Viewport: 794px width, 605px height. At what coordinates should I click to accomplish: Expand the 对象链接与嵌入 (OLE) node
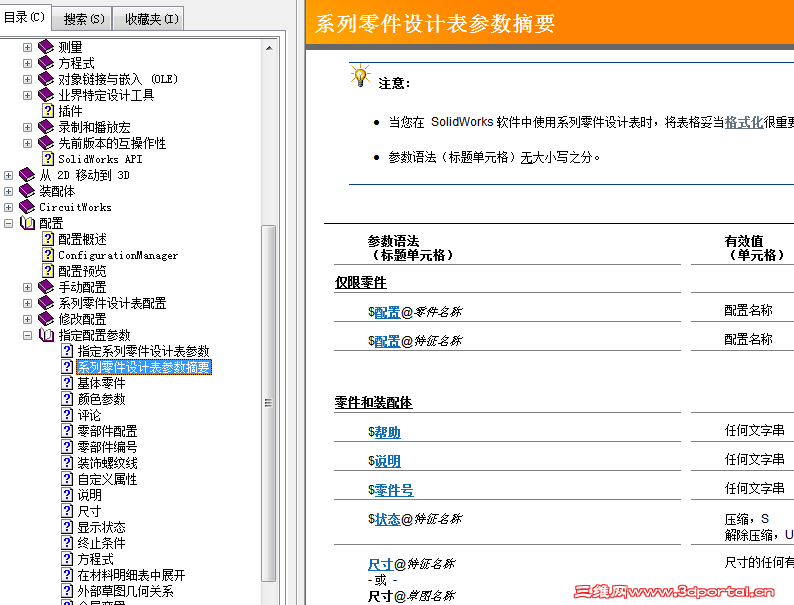(27, 79)
